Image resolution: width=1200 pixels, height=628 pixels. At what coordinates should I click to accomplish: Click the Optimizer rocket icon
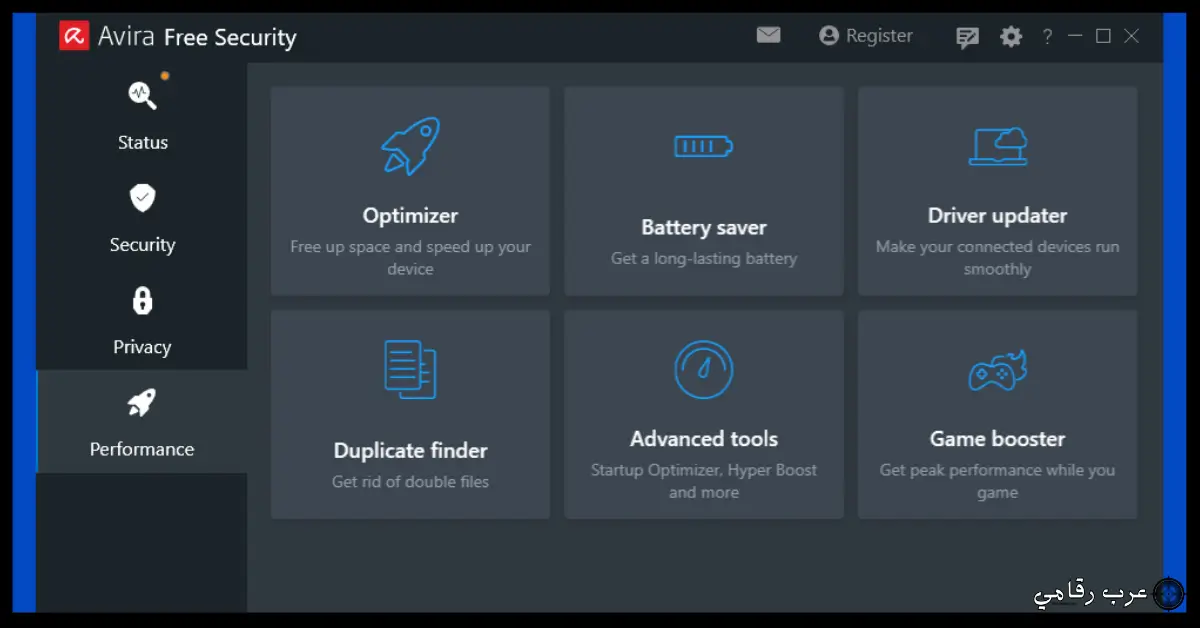point(410,146)
